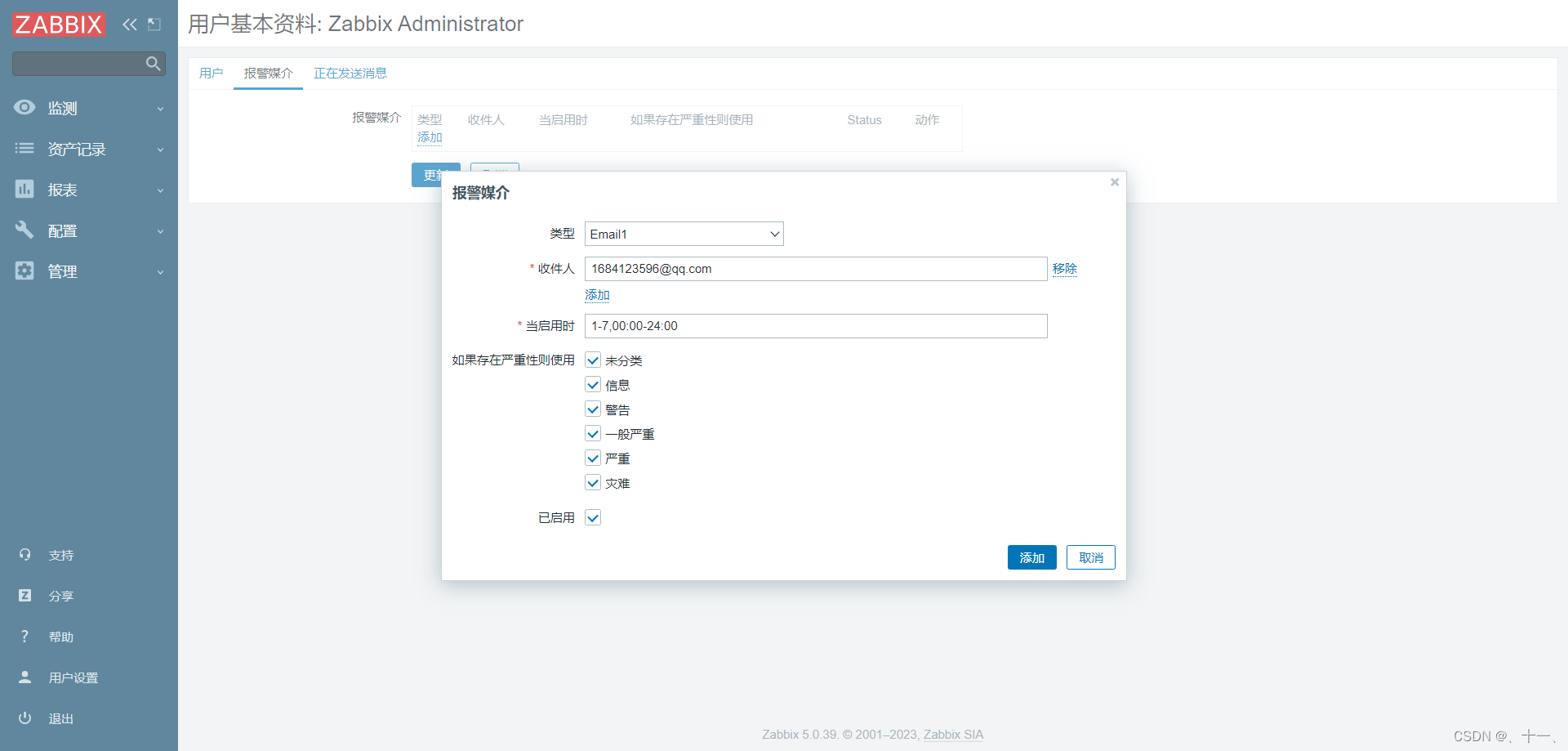
Task: Open 监测 menu item
Action: point(89,108)
